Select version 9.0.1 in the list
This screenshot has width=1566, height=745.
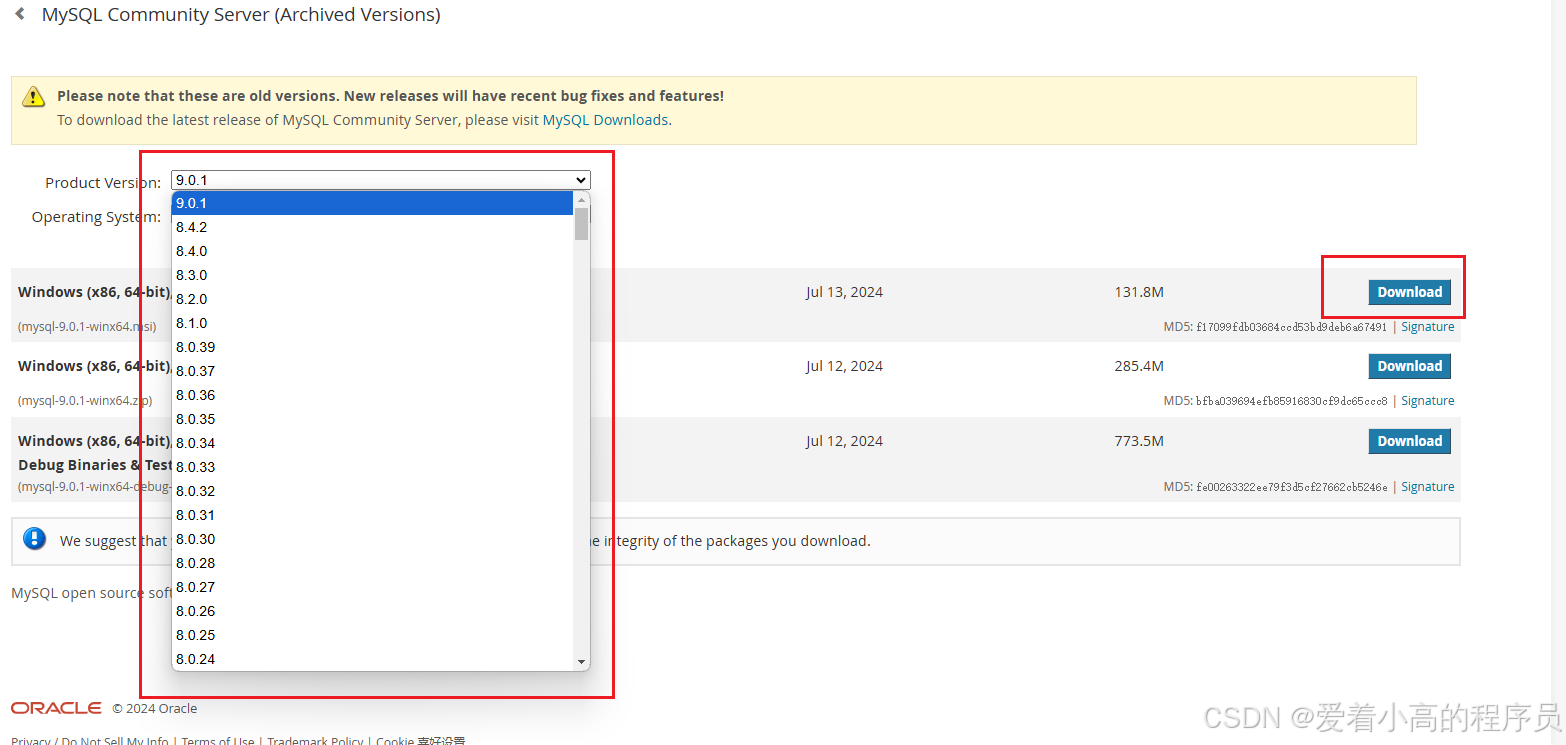pyautogui.click(x=372, y=203)
